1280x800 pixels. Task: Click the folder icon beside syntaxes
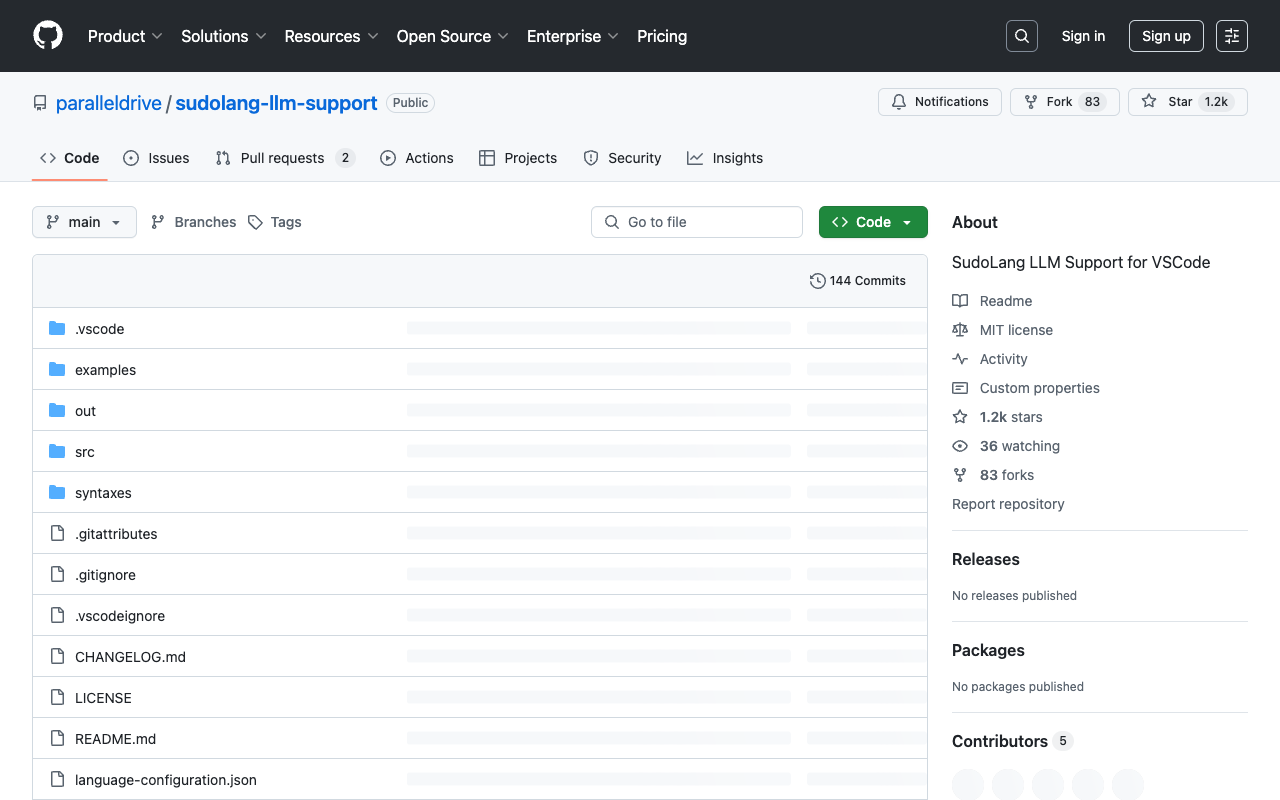coord(57,492)
